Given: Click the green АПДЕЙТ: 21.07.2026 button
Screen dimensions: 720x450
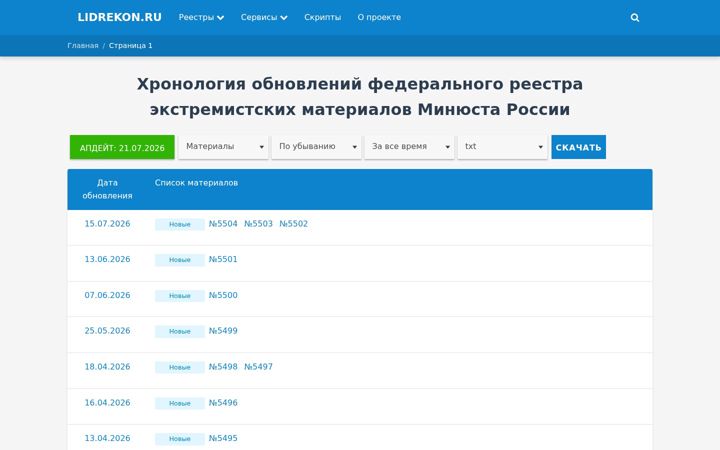Looking at the screenshot, I should [x=122, y=147].
